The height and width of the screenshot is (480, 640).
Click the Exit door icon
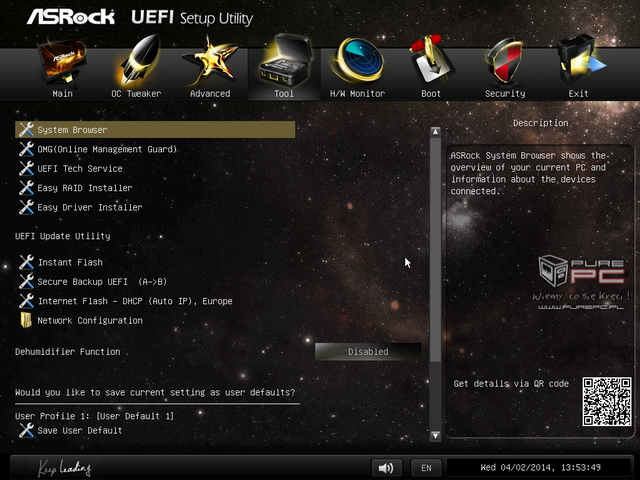pos(580,61)
